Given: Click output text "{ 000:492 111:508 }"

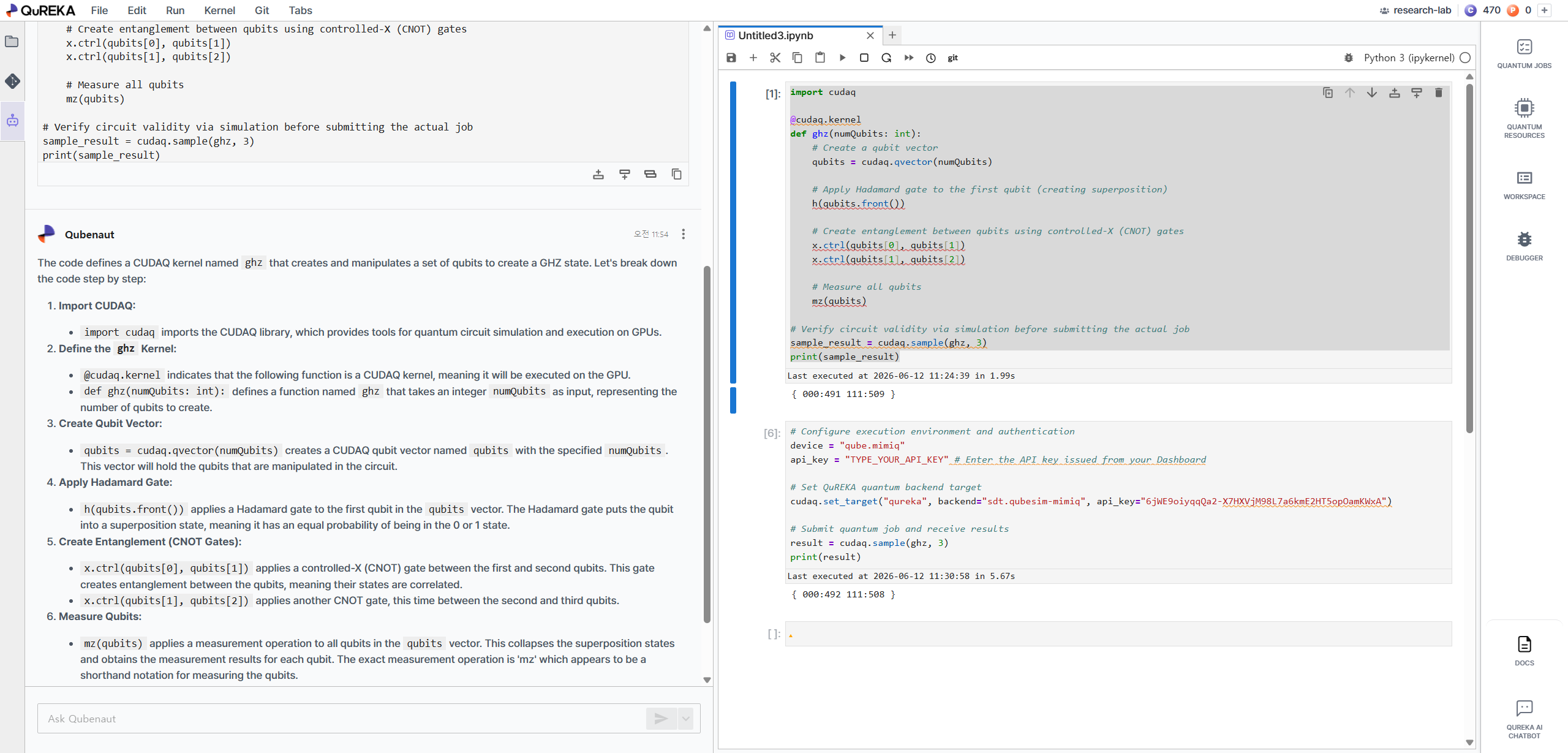Looking at the screenshot, I should pos(843,595).
